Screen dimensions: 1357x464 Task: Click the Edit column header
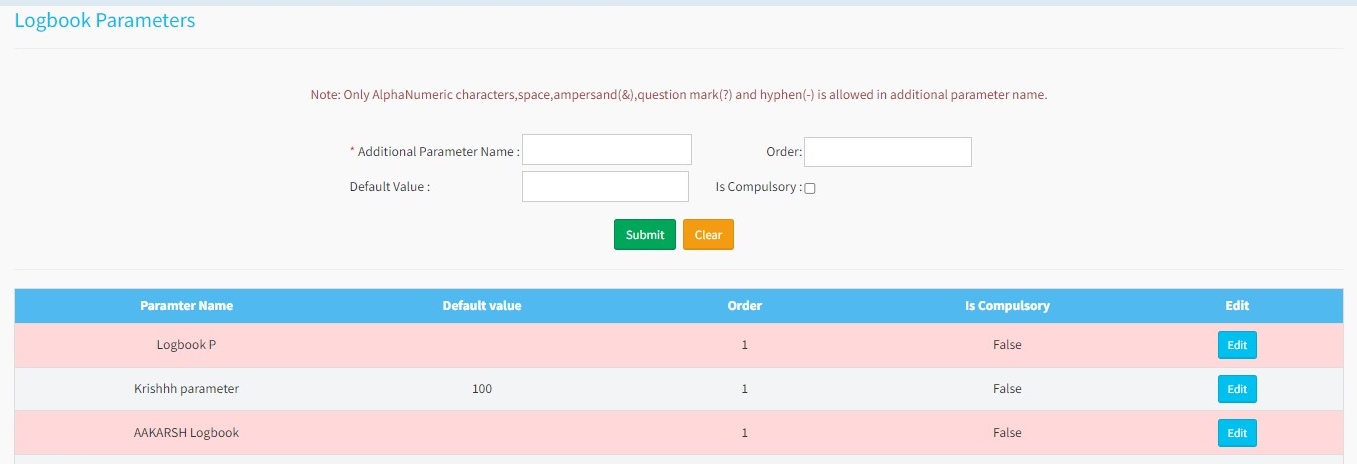click(1236, 306)
